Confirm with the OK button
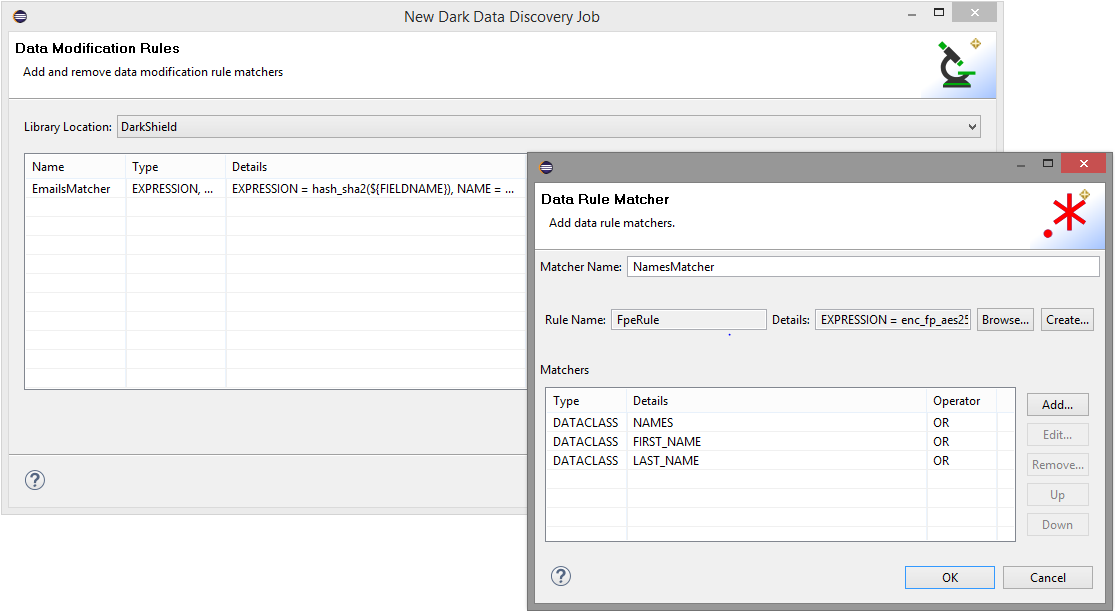1115x611 pixels. (x=949, y=577)
